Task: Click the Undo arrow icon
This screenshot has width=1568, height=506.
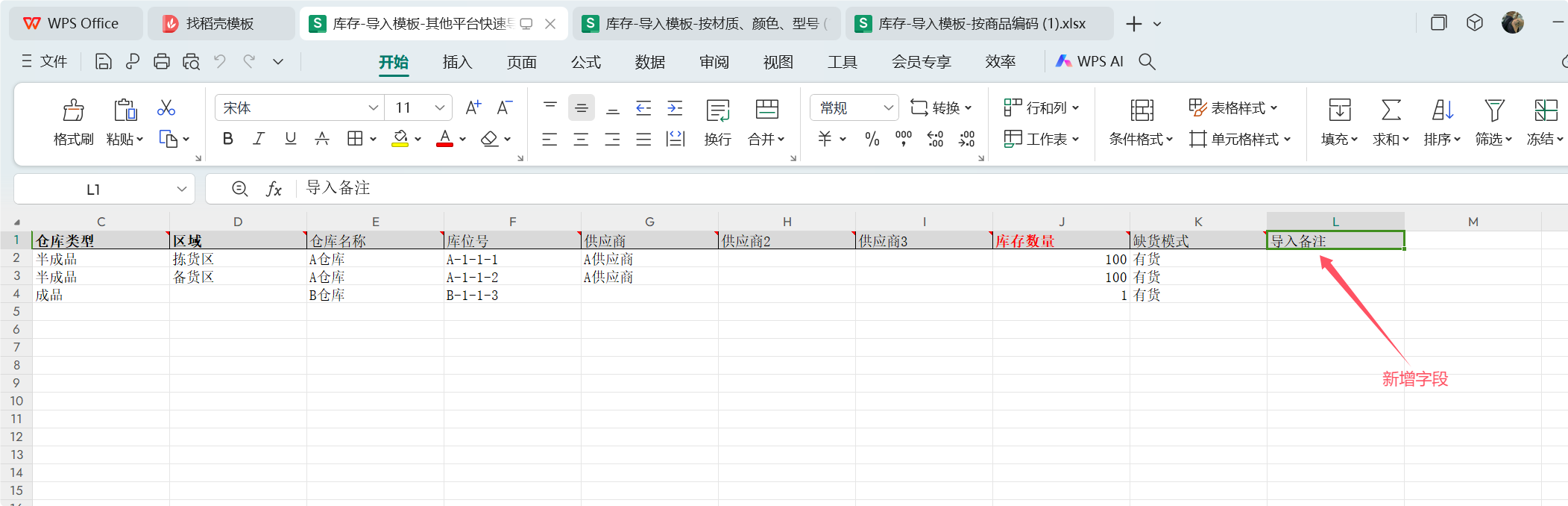Action: [220, 61]
